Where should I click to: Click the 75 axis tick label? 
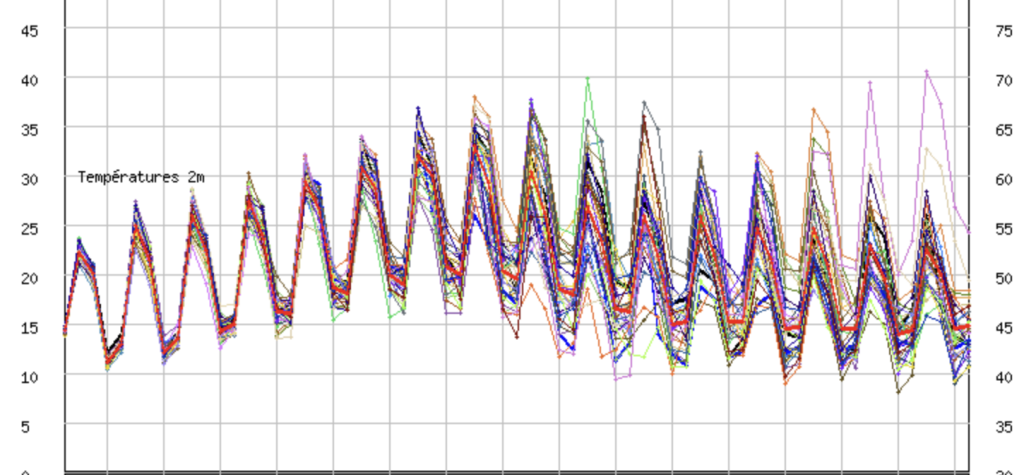(1004, 31)
